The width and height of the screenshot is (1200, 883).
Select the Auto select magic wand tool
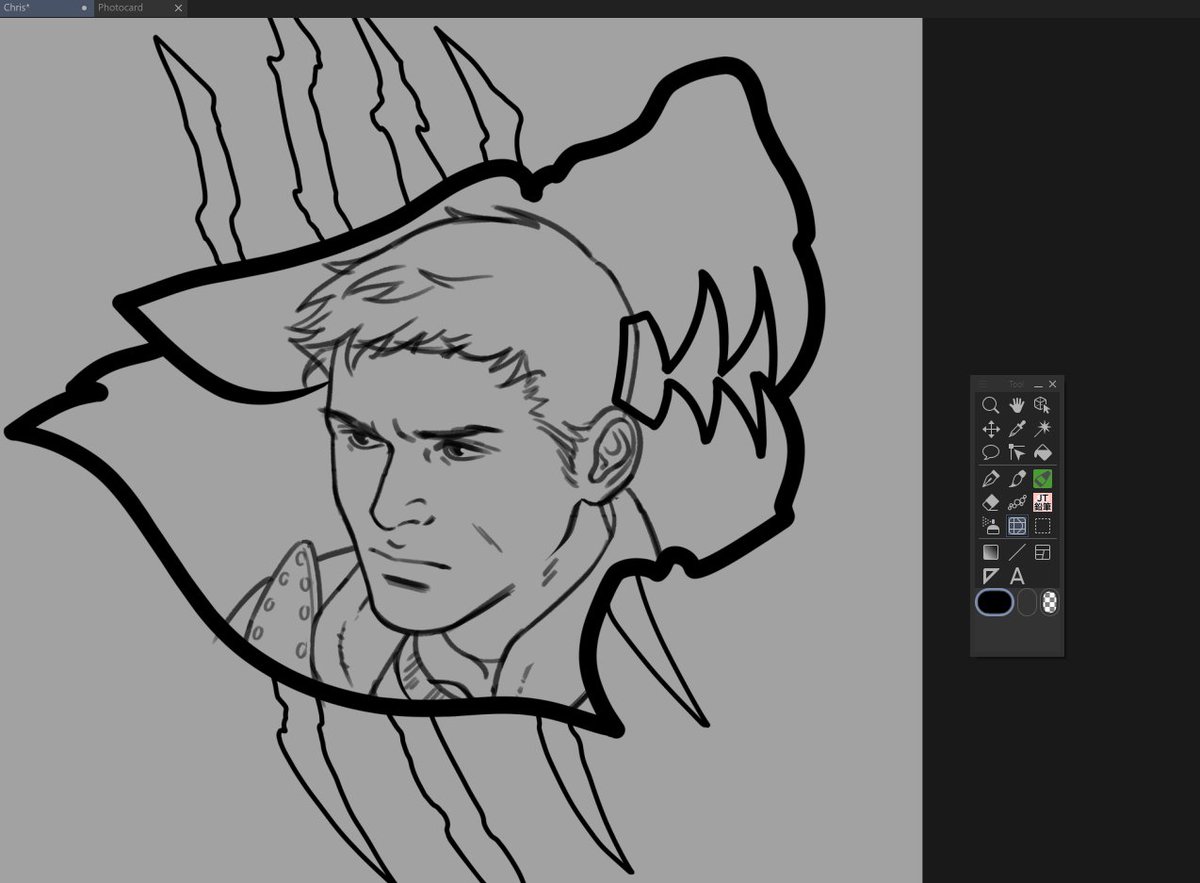coord(1043,428)
